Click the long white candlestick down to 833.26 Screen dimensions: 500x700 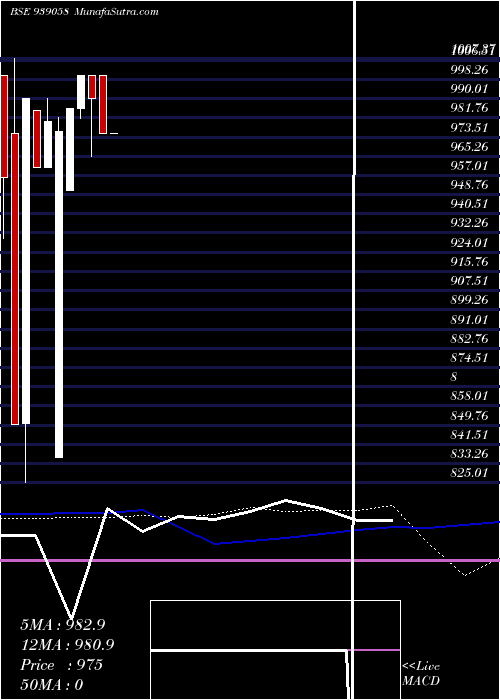click(59, 294)
